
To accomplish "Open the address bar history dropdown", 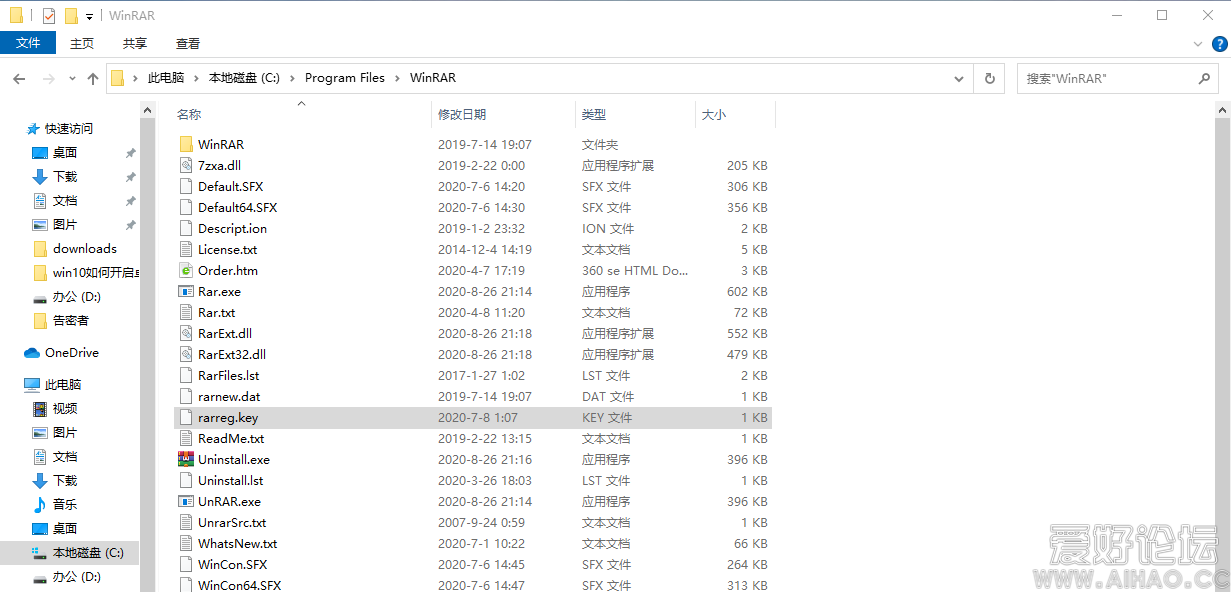I will tap(960, 78).
